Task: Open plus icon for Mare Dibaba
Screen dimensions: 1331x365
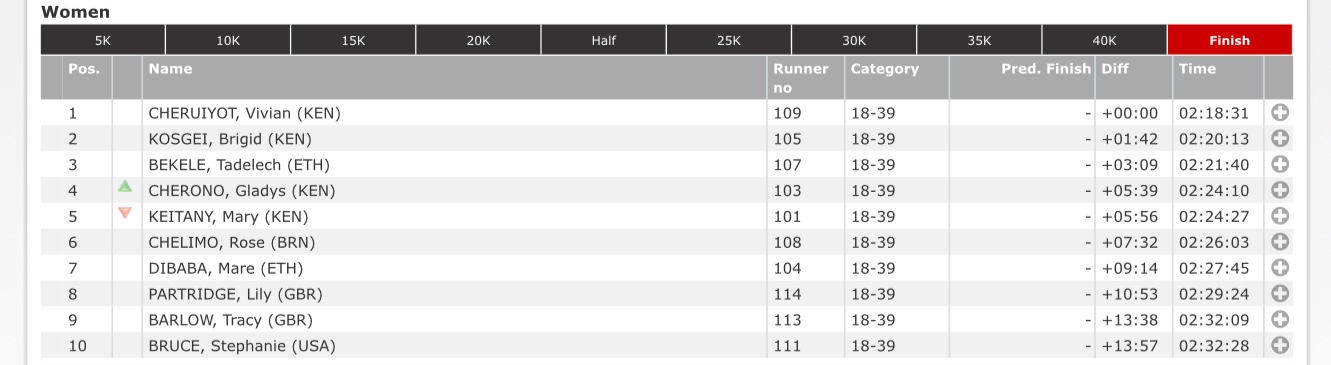Action: pyautogui.click(x=1279, y=268)
